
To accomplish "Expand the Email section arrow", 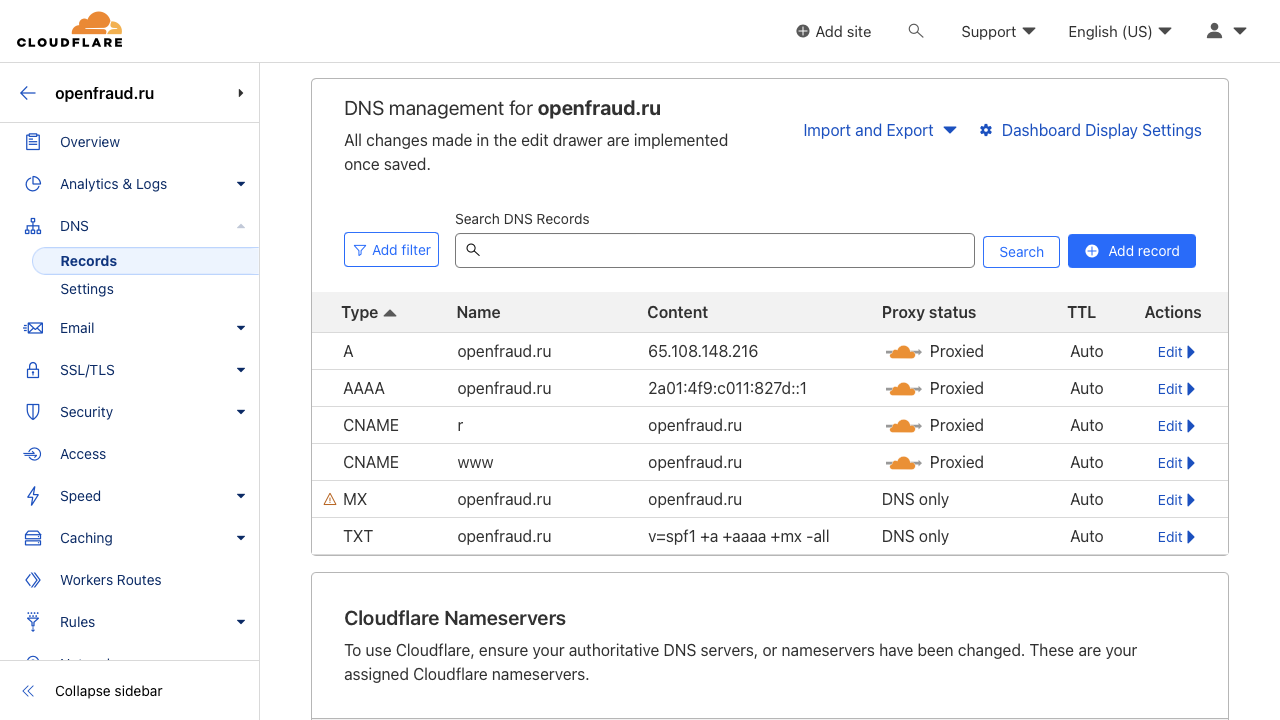I will [241, 328].
